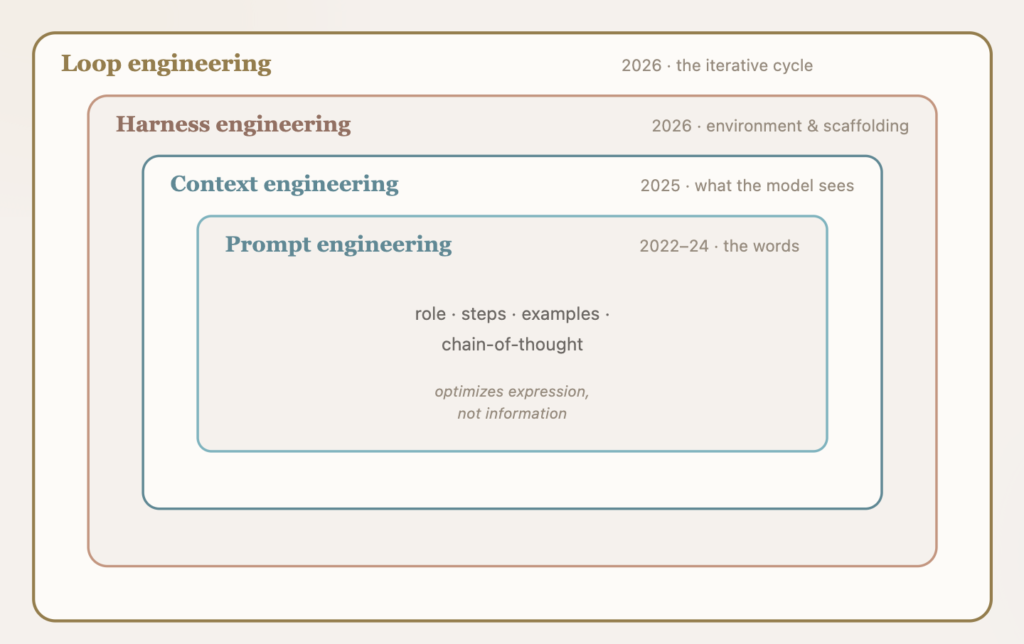This screenshot has height=644, width=1024.
Task: Click empty space in Context box below Prompt box
Action: (512, 479)
